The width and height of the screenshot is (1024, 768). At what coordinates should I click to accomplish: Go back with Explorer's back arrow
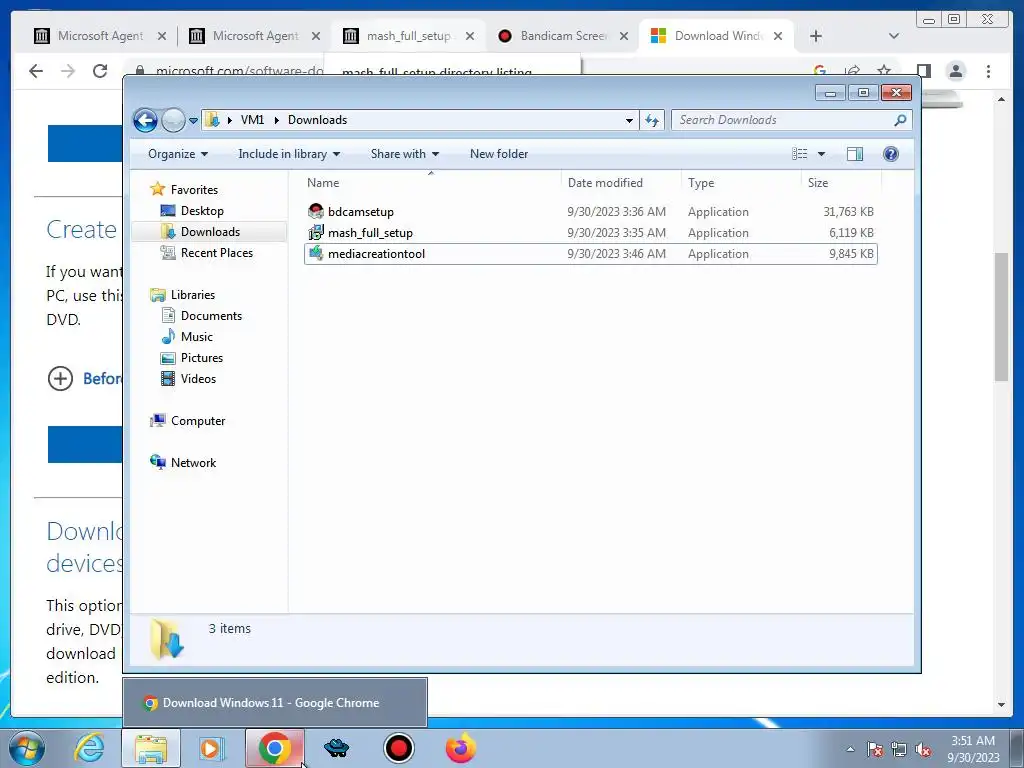pyautogui.click(x=145, y=120)
